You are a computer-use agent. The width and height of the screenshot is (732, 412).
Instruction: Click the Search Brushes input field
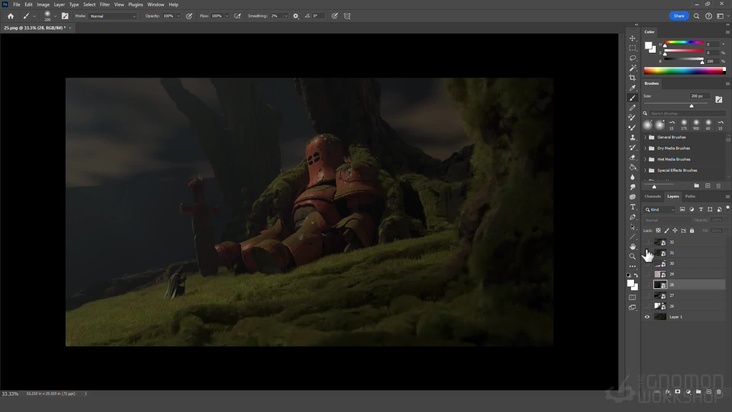(687, 113)
